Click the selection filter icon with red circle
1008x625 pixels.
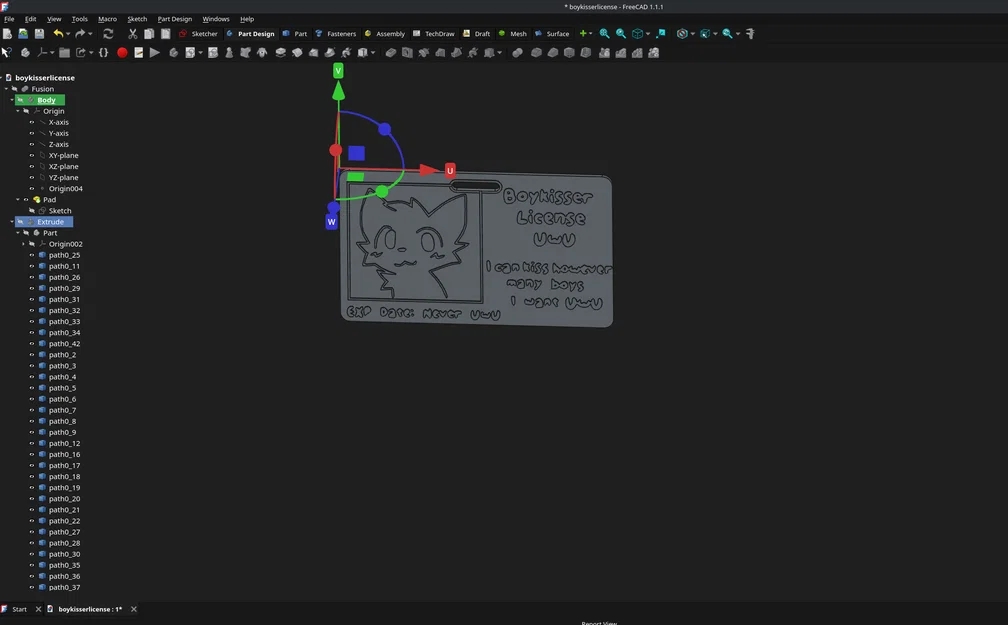683,33
